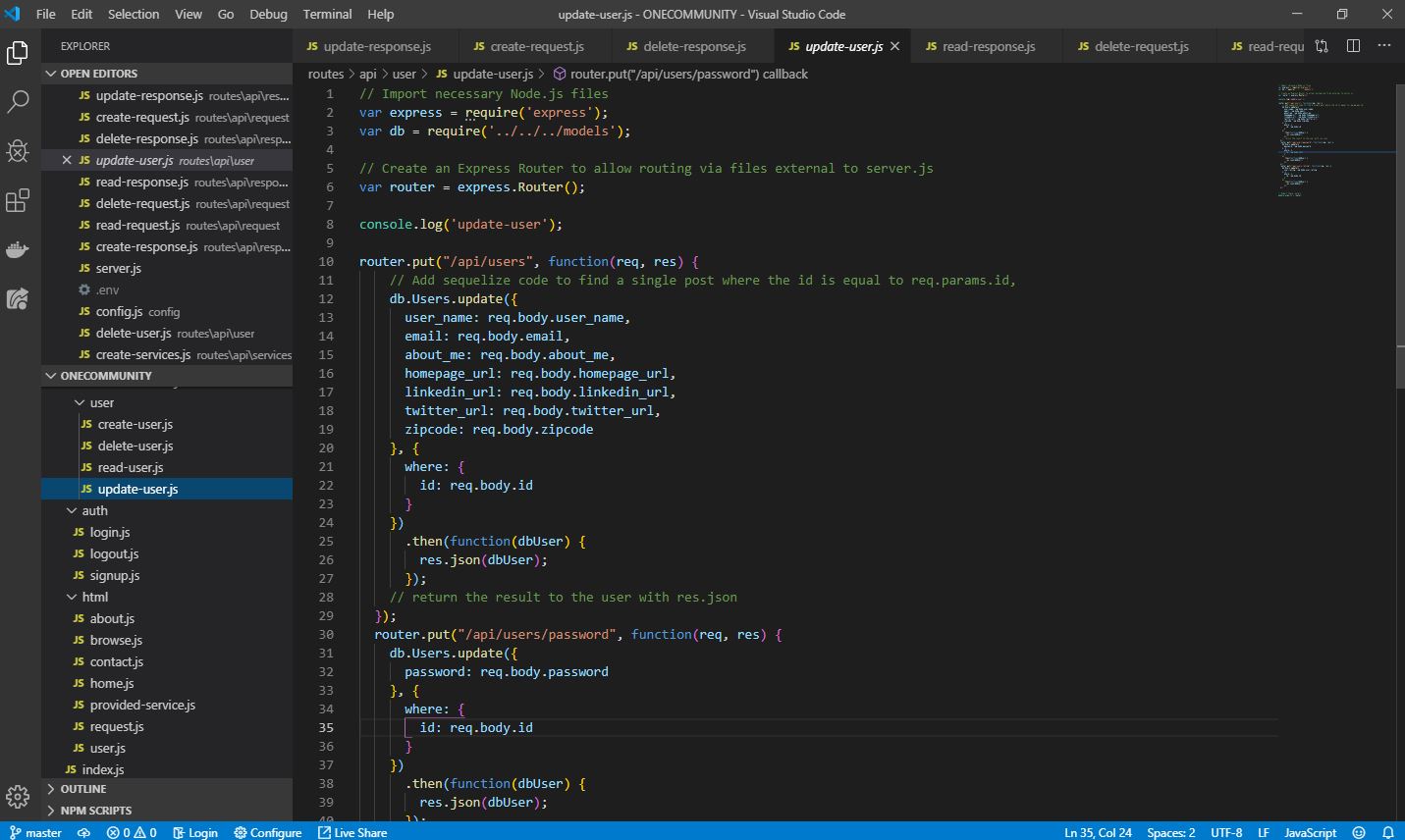Open the Manage gear icon
Image resolution: width=1405 pixels, height=840 pixels.
tap(18, 796)
